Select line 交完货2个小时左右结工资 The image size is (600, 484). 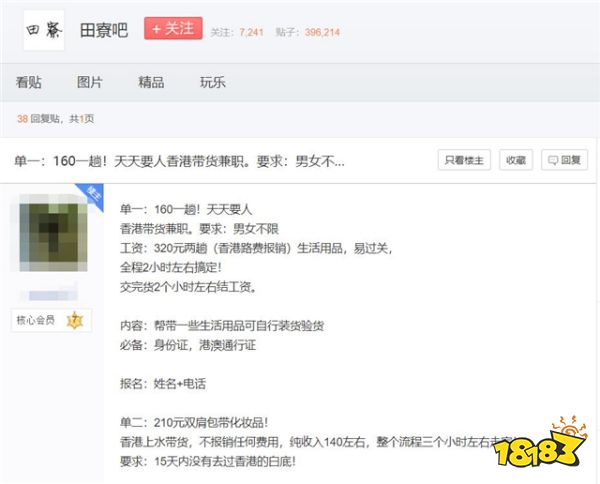click(188, 287)
